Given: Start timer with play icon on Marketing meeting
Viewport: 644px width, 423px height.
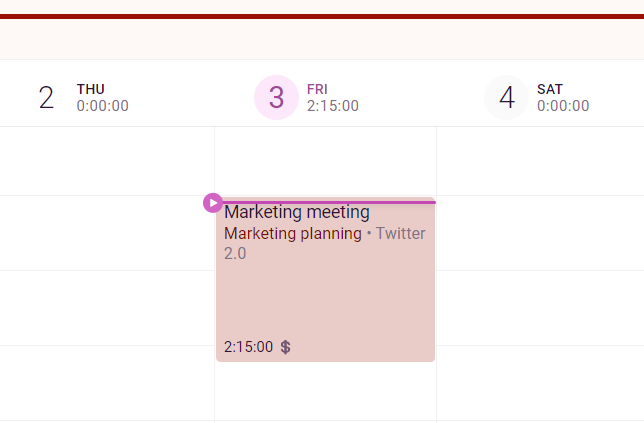Looking at the screenshot, I should coord(213,203).
